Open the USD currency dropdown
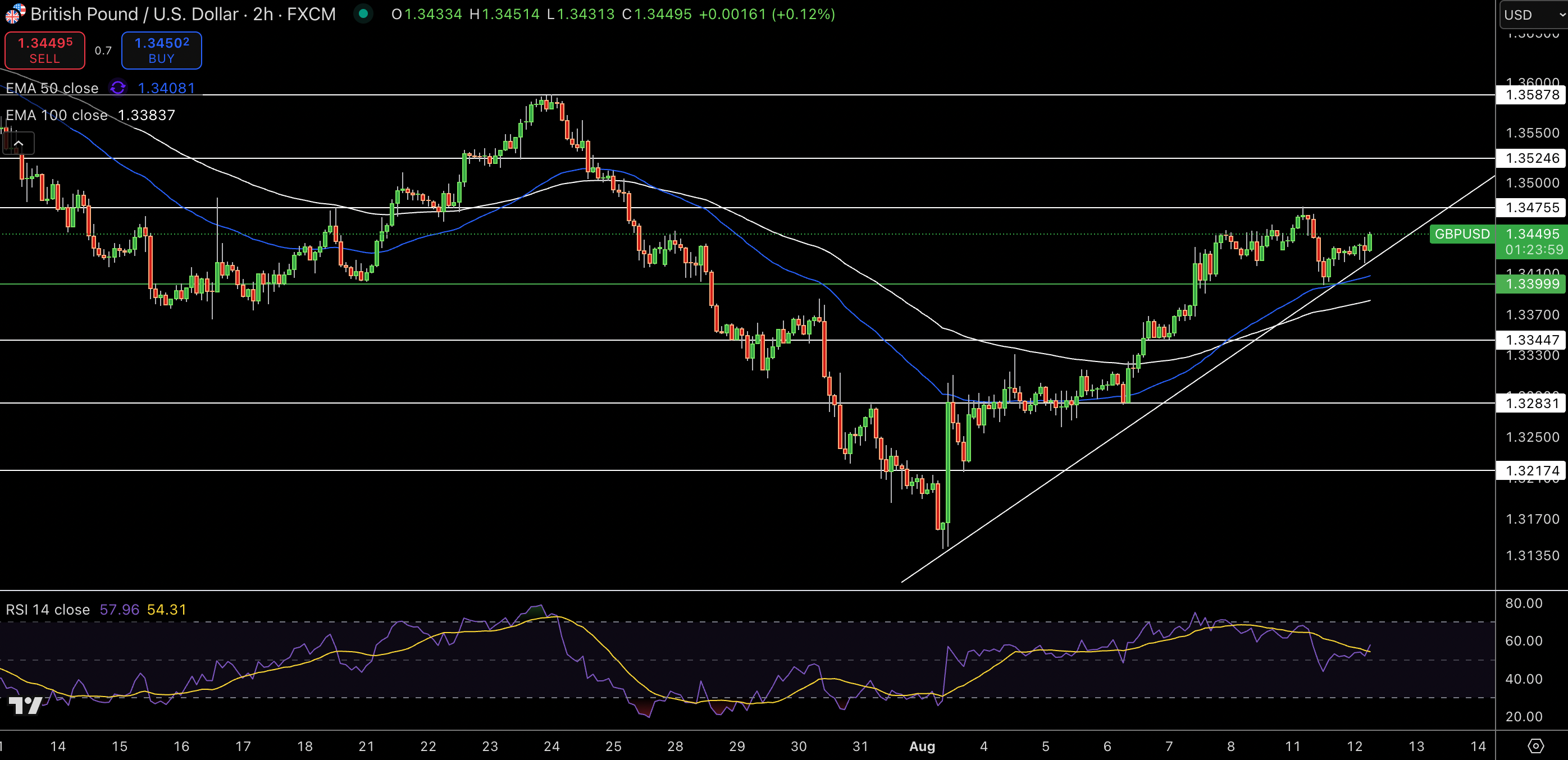Screen dimensions: 1568x760 (1533, 15)
